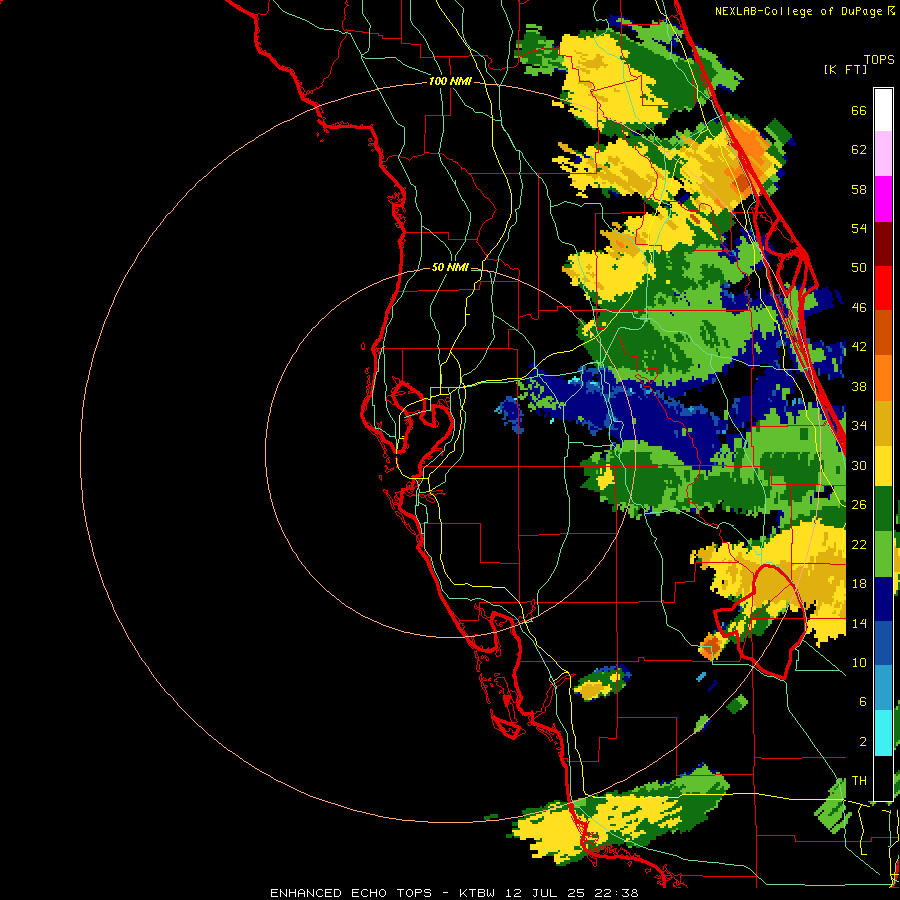Screen dimensions: 900x900
Task: Click the yellow legend swatch
Action: (x=883, y=465)
